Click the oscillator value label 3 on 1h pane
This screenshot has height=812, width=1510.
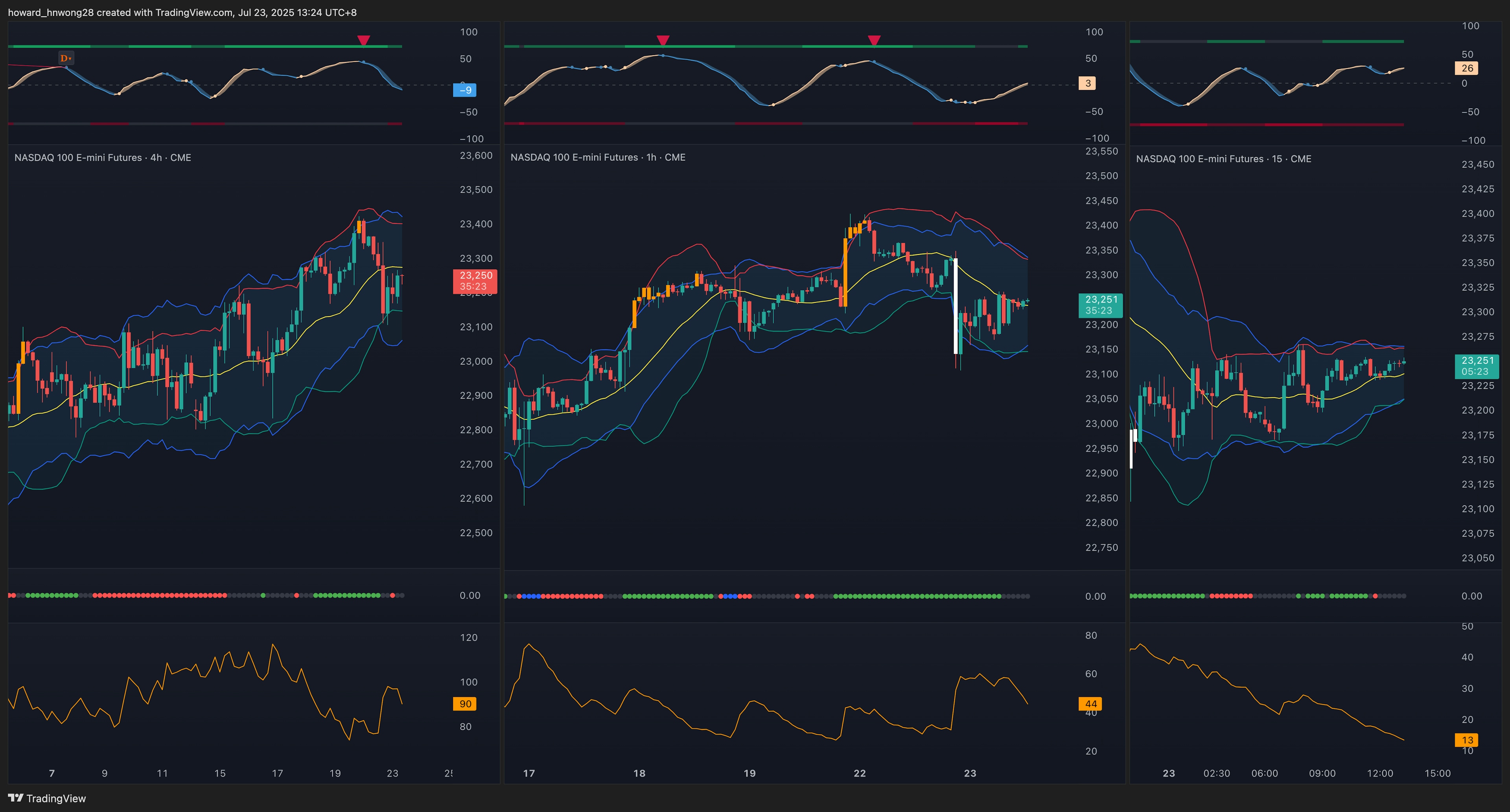pyautogui.click(x=1087, y=83)
